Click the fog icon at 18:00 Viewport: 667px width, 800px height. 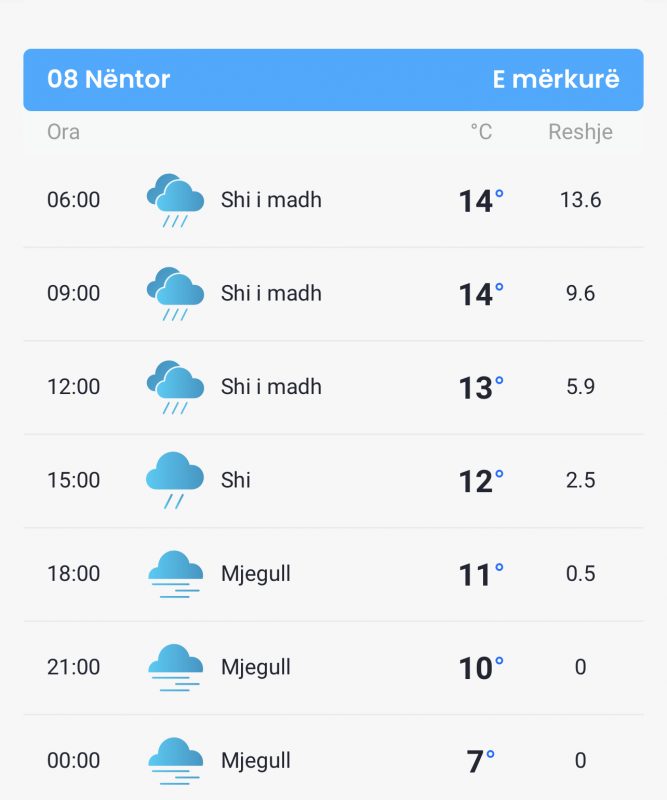[x=175, y=574]
